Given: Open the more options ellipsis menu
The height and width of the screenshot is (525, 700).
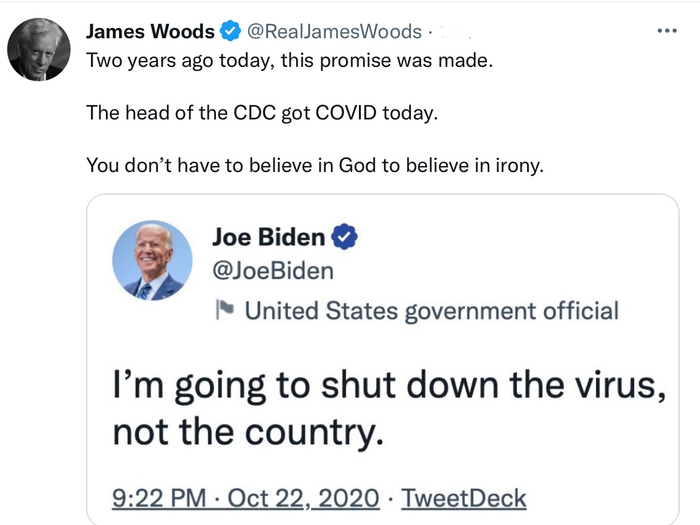Looking at the screenshot, I should click(667, 30).
